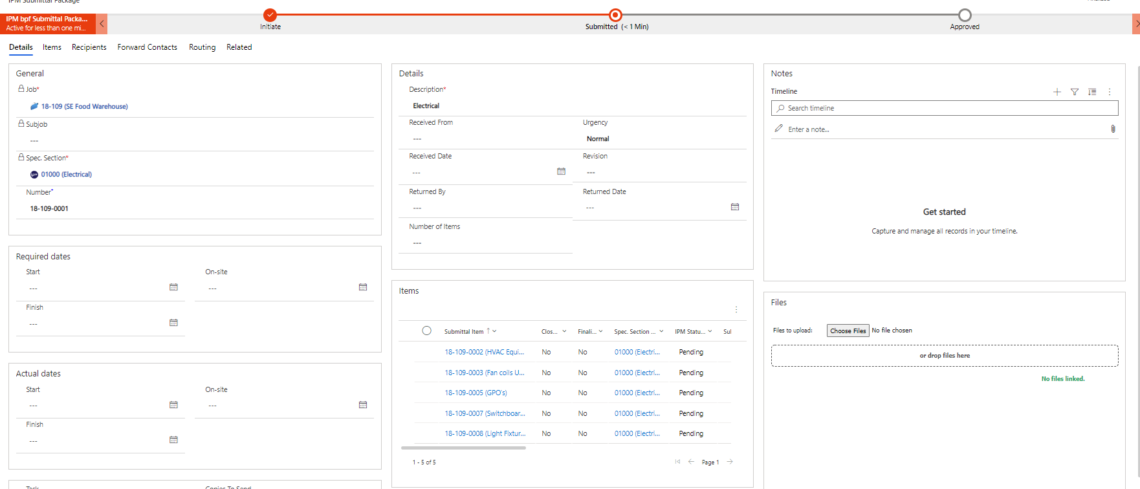Open submittal item 18-109-0002 (HVAC Equi...)
This screenshot has width=1140, height=489.
click(485, 352)
